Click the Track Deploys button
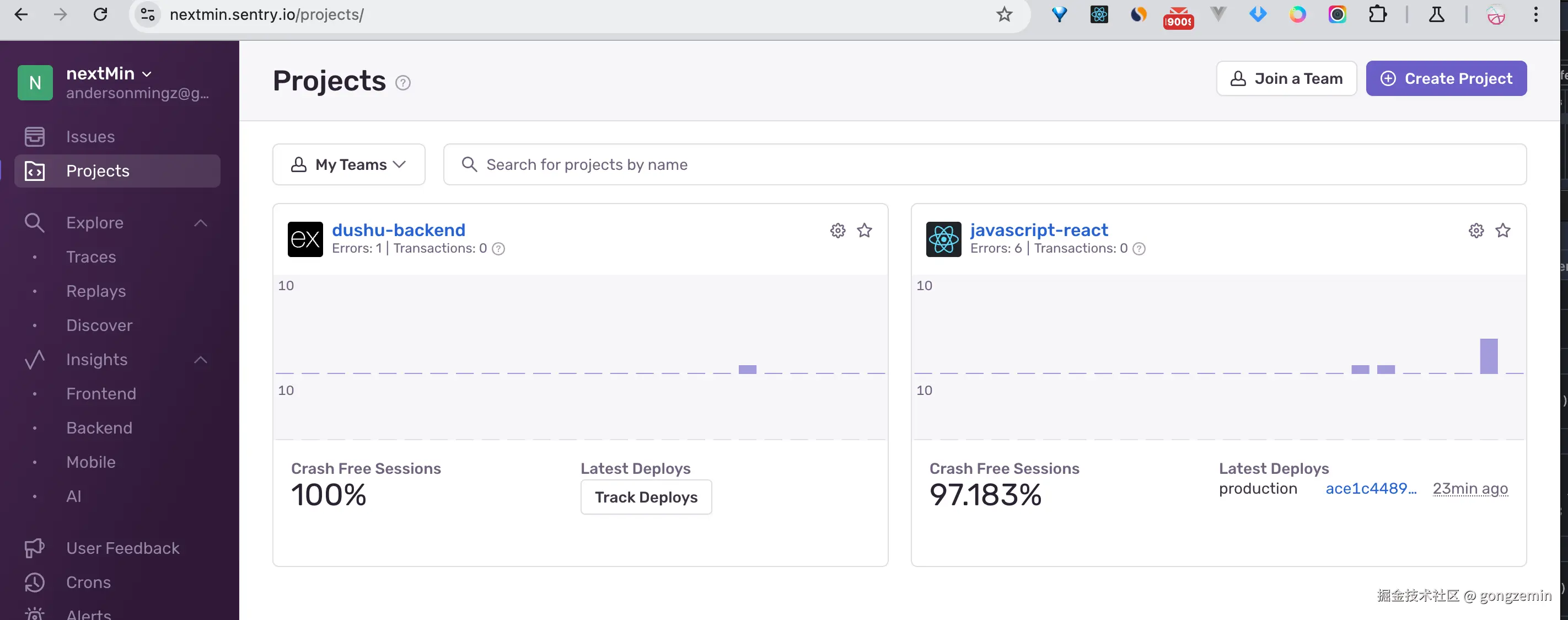Image resolution: width=1568 pixels, height=620 pixels. tap(646, 497)
